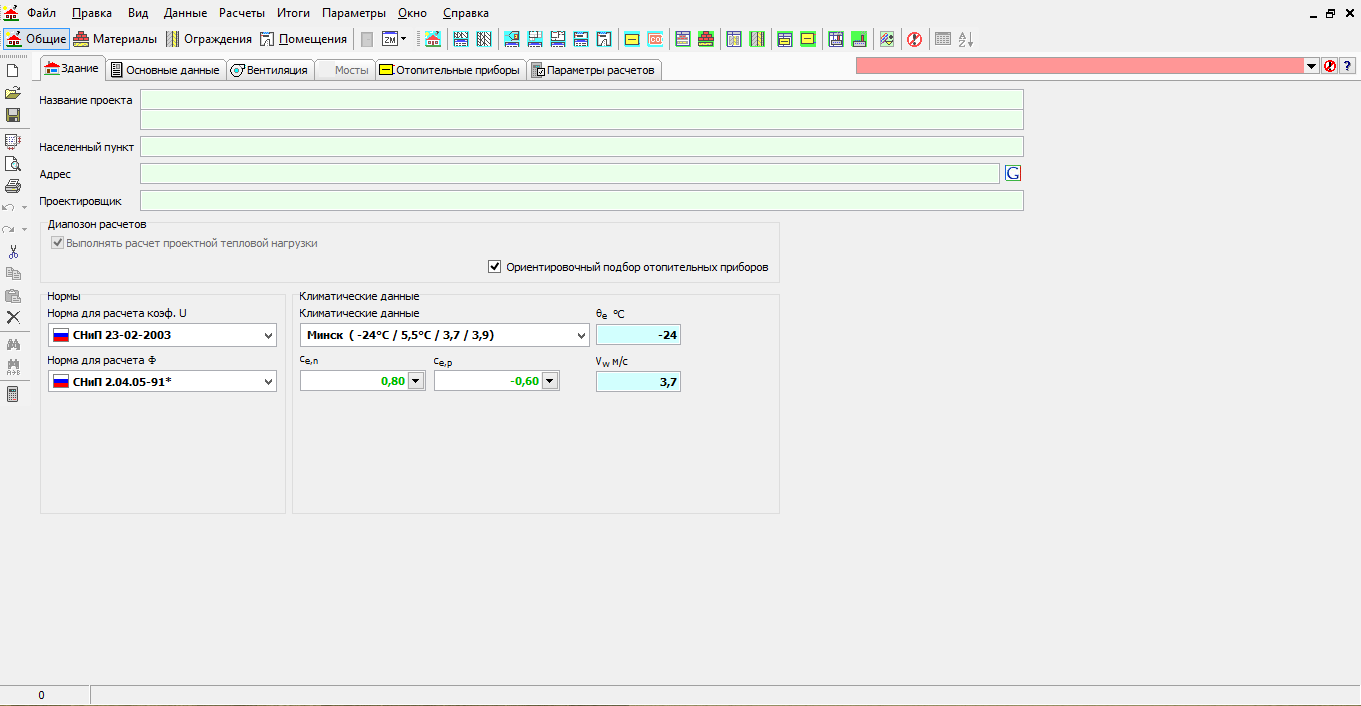Open print preview (page with magnifier)

point(13,163)
